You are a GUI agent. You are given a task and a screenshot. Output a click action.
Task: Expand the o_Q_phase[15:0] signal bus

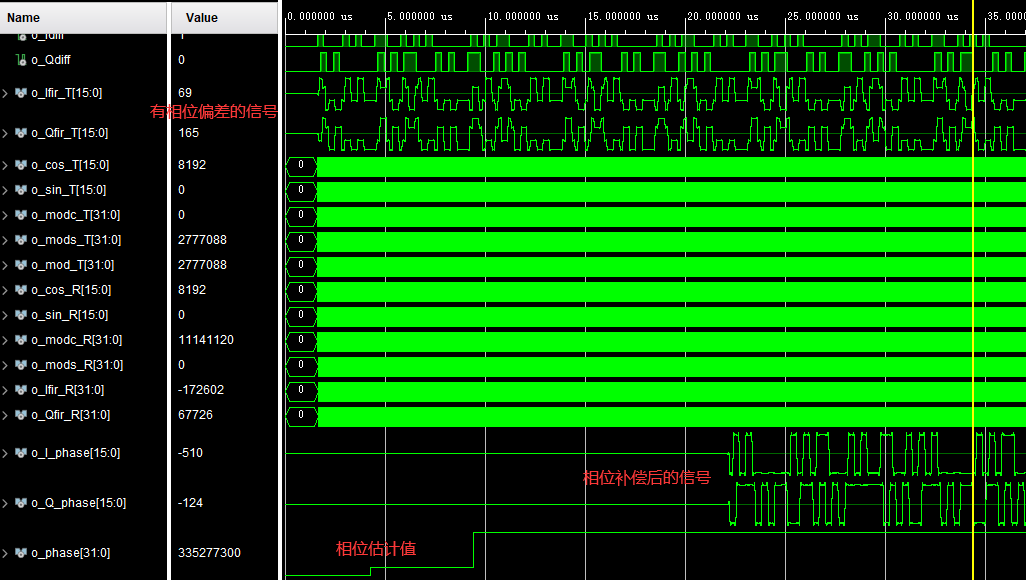click(5, 503)
